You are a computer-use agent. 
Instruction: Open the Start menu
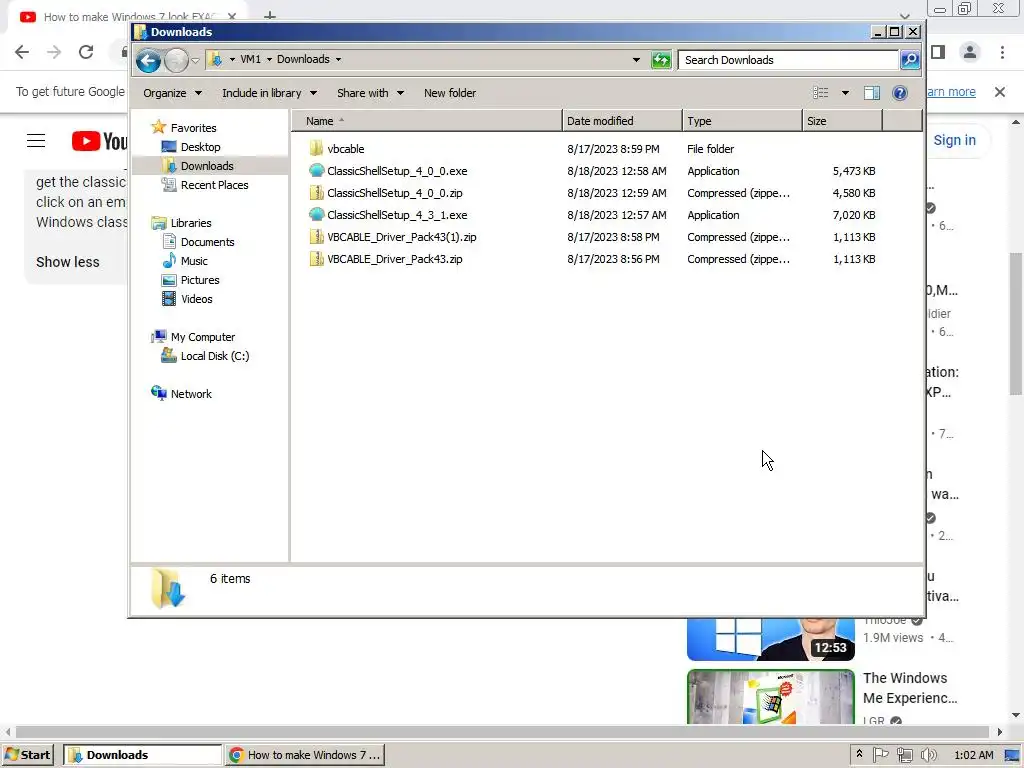[x=28, y=755]
